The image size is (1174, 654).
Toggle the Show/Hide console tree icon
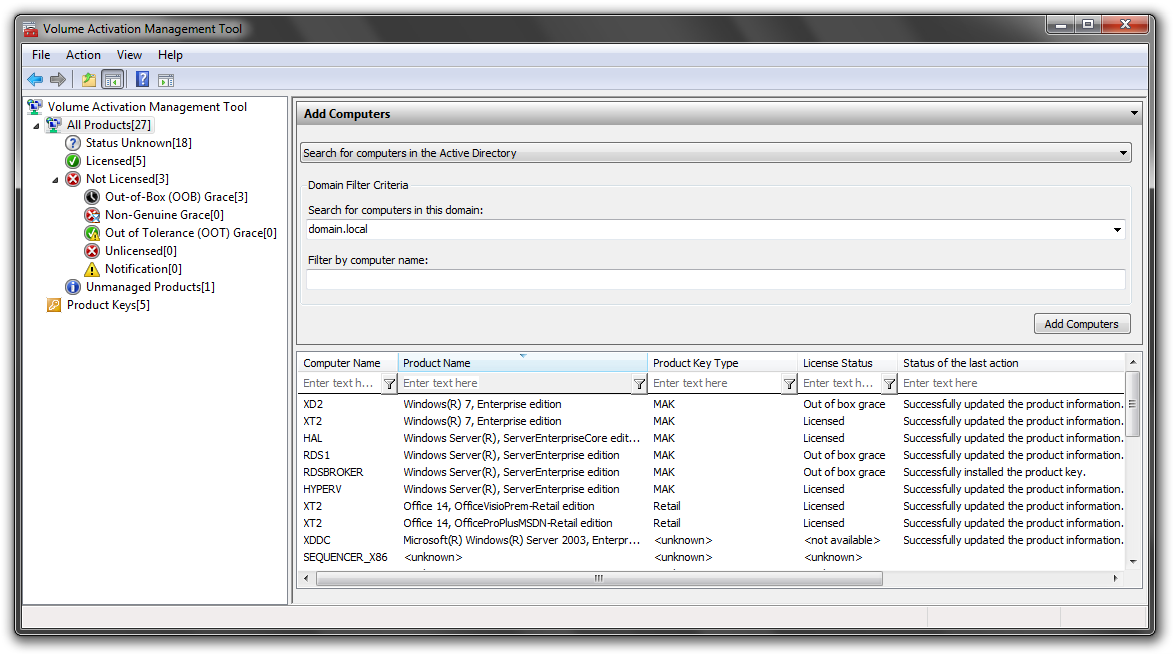pos(113,79)
